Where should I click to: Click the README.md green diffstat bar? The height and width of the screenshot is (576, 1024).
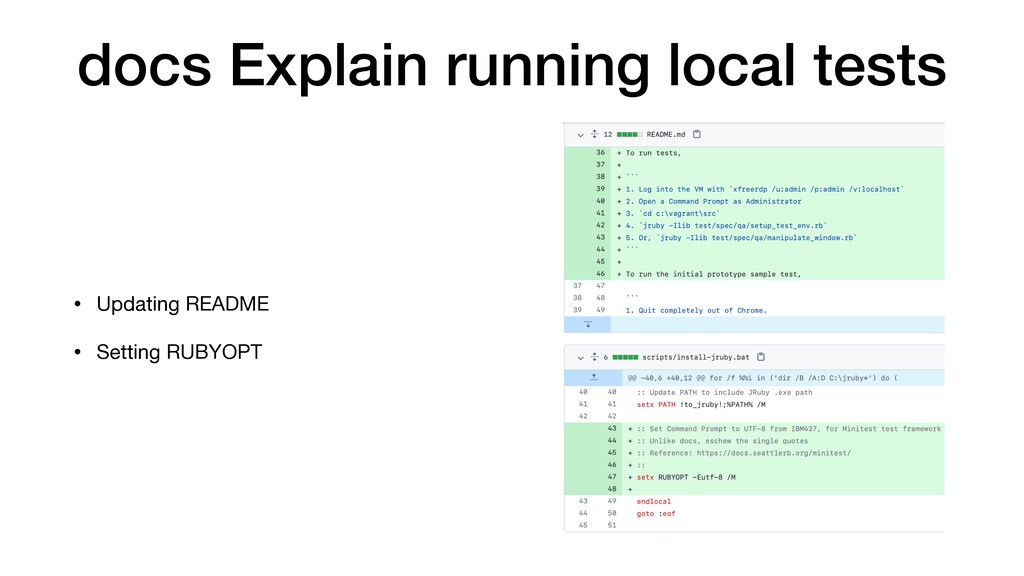[x=630, y=135]
